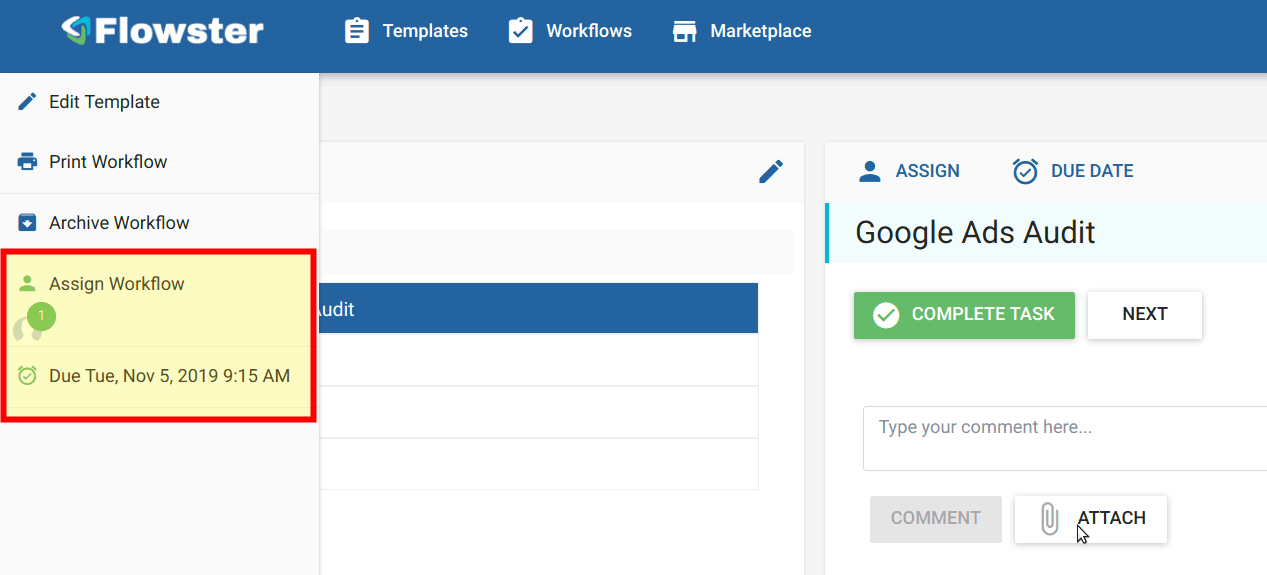Click the archive box icon
Viewport: 1267px width, 575px height.
pyautogui.click(x=27, y=222)
